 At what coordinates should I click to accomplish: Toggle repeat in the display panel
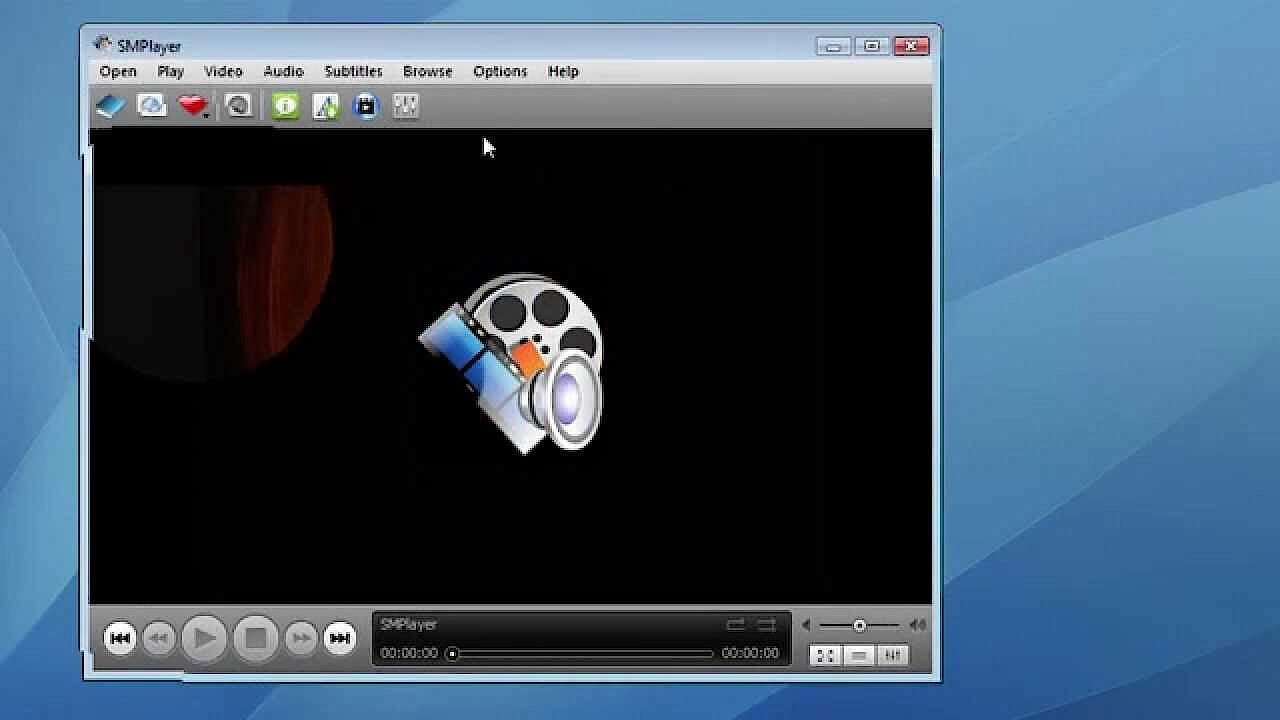coord(735,625)
